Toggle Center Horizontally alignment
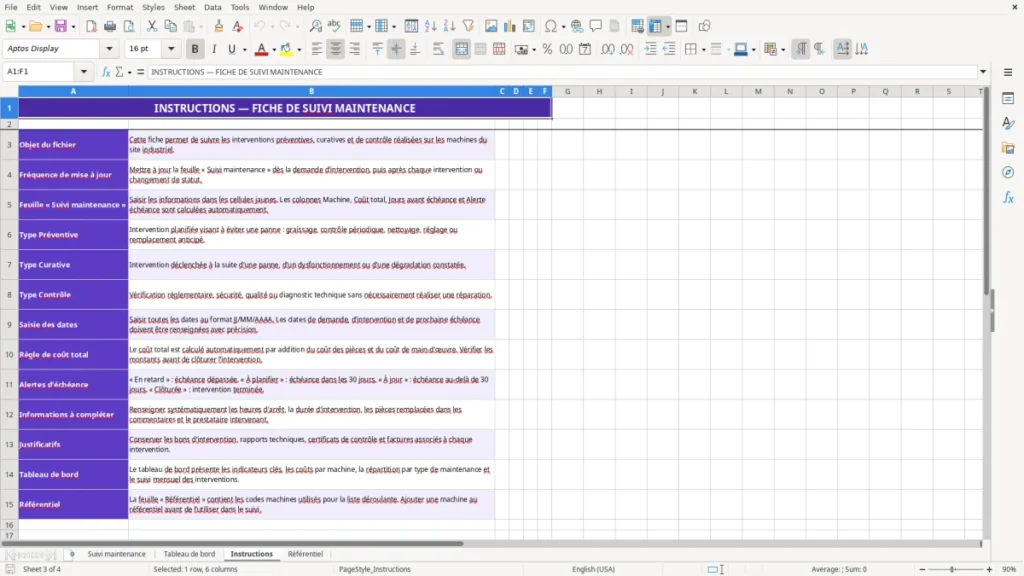1024x576 pixels. (336, 49)
